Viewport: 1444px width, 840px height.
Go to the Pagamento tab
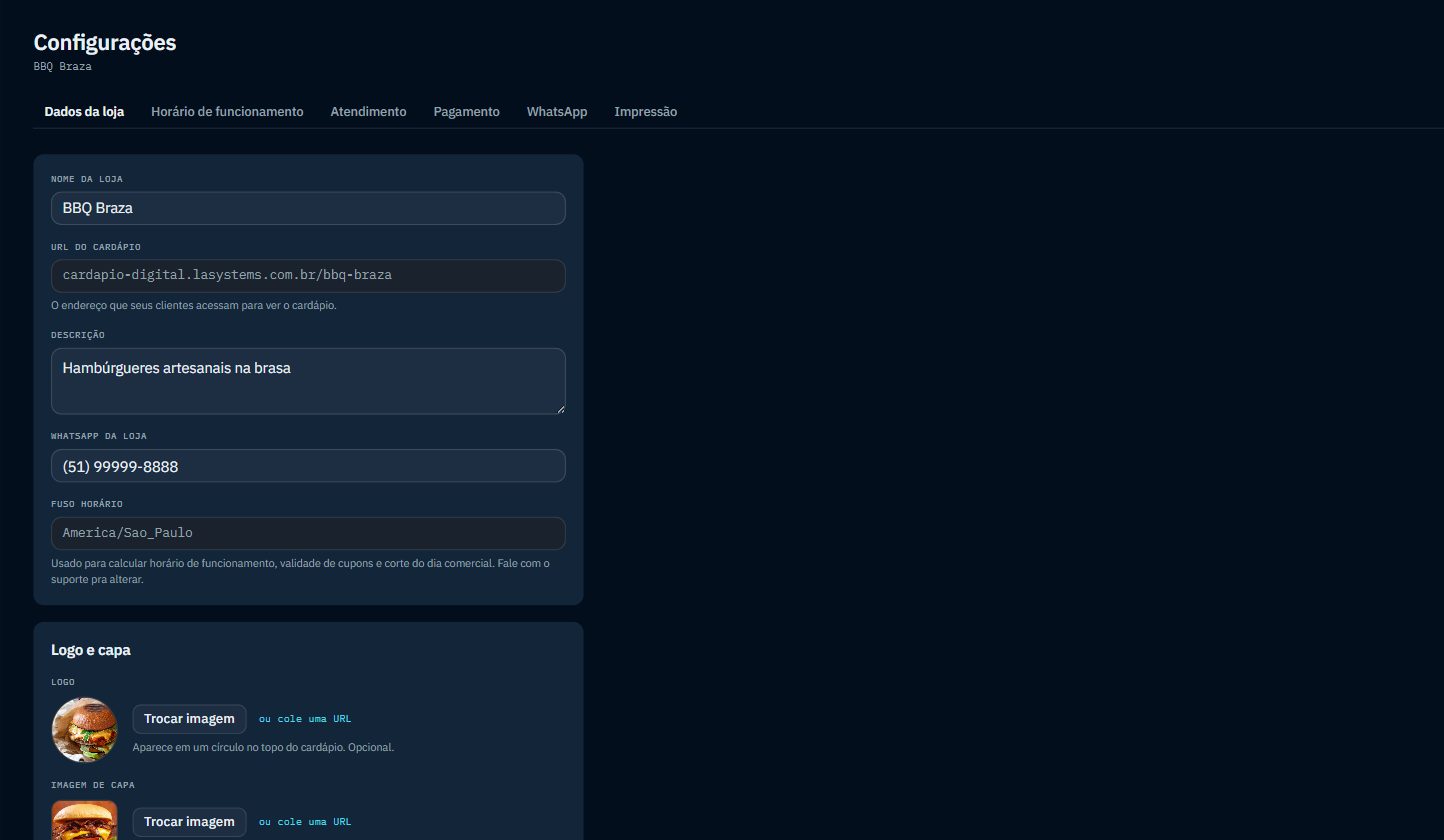click(x=466, y=112)
